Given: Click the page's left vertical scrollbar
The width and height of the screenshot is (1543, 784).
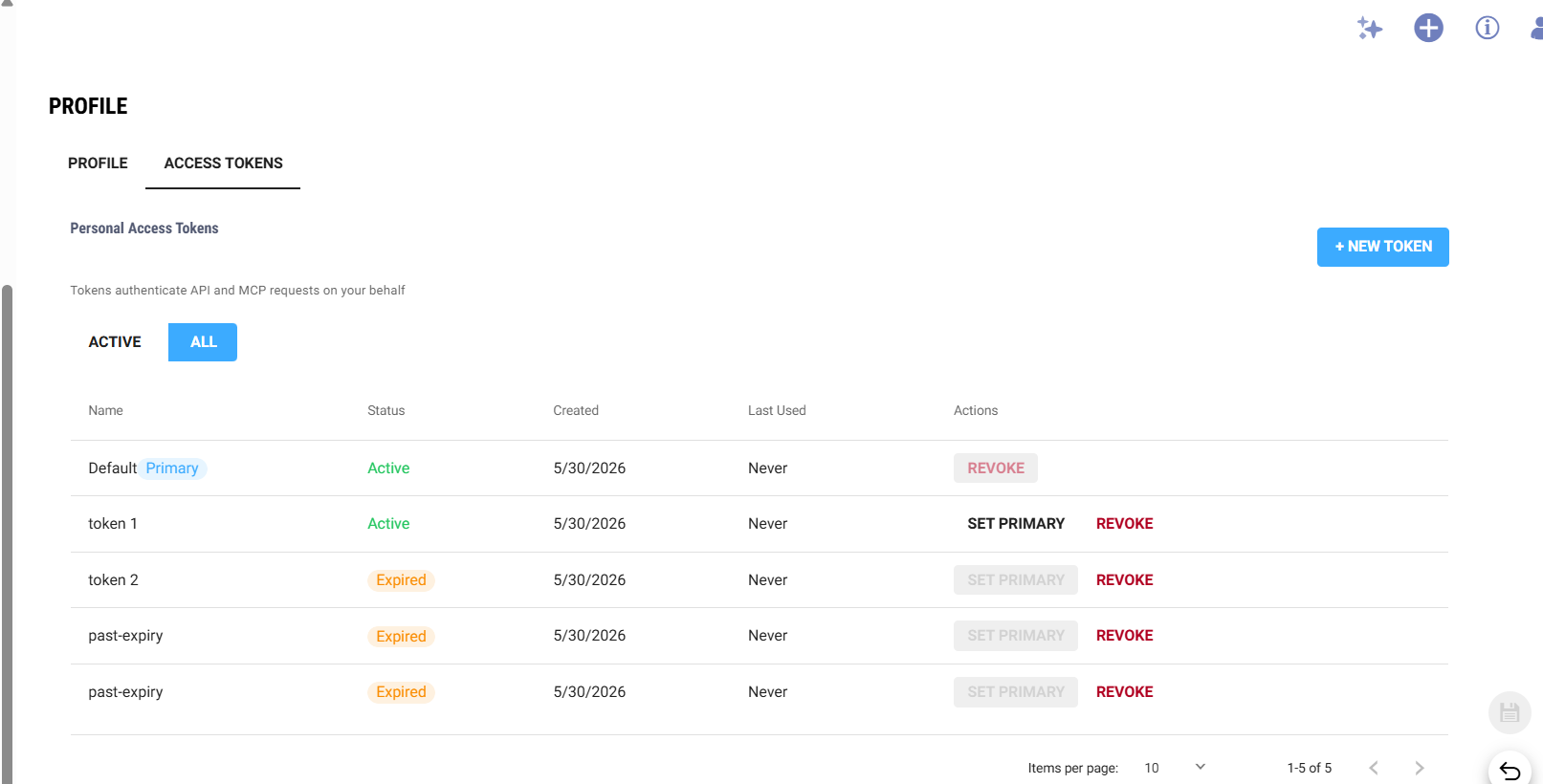Looking at the screenshot, I should pos(8,534).
